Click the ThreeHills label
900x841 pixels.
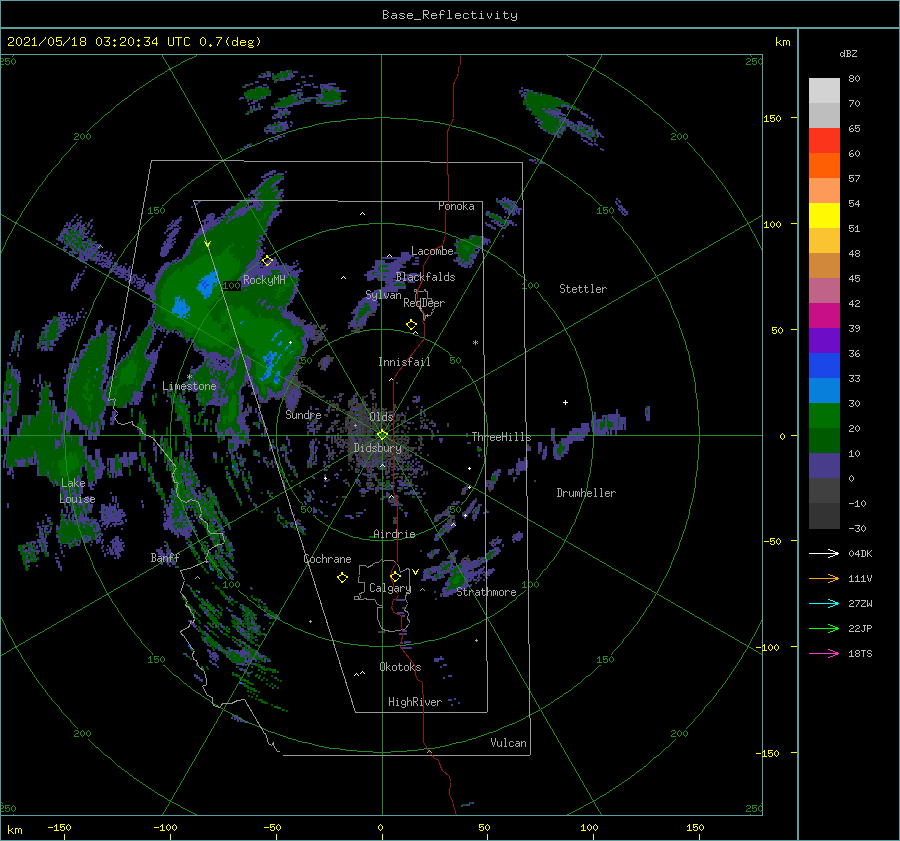pos(502,437)
